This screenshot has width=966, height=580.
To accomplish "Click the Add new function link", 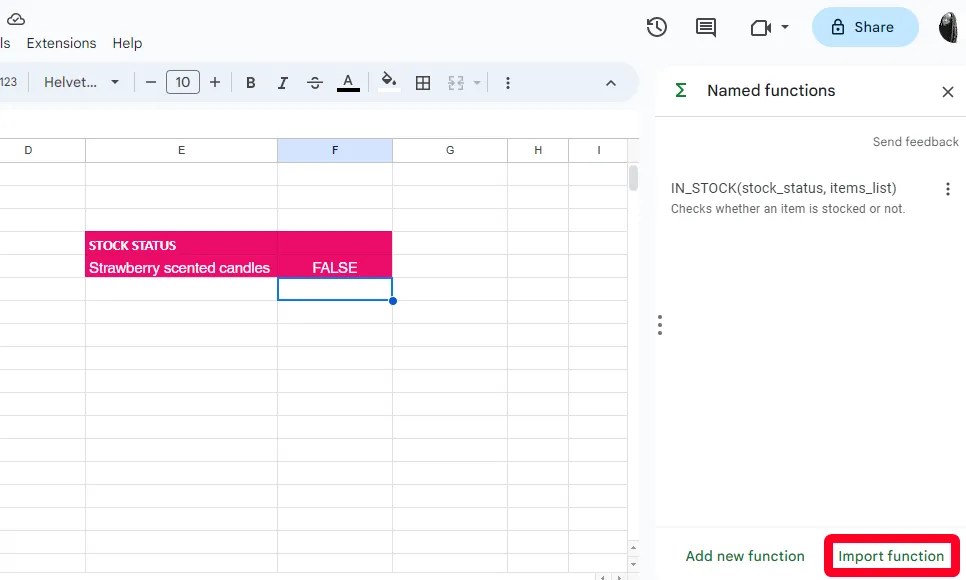I will pyautogui.click(x=745, y=555).
